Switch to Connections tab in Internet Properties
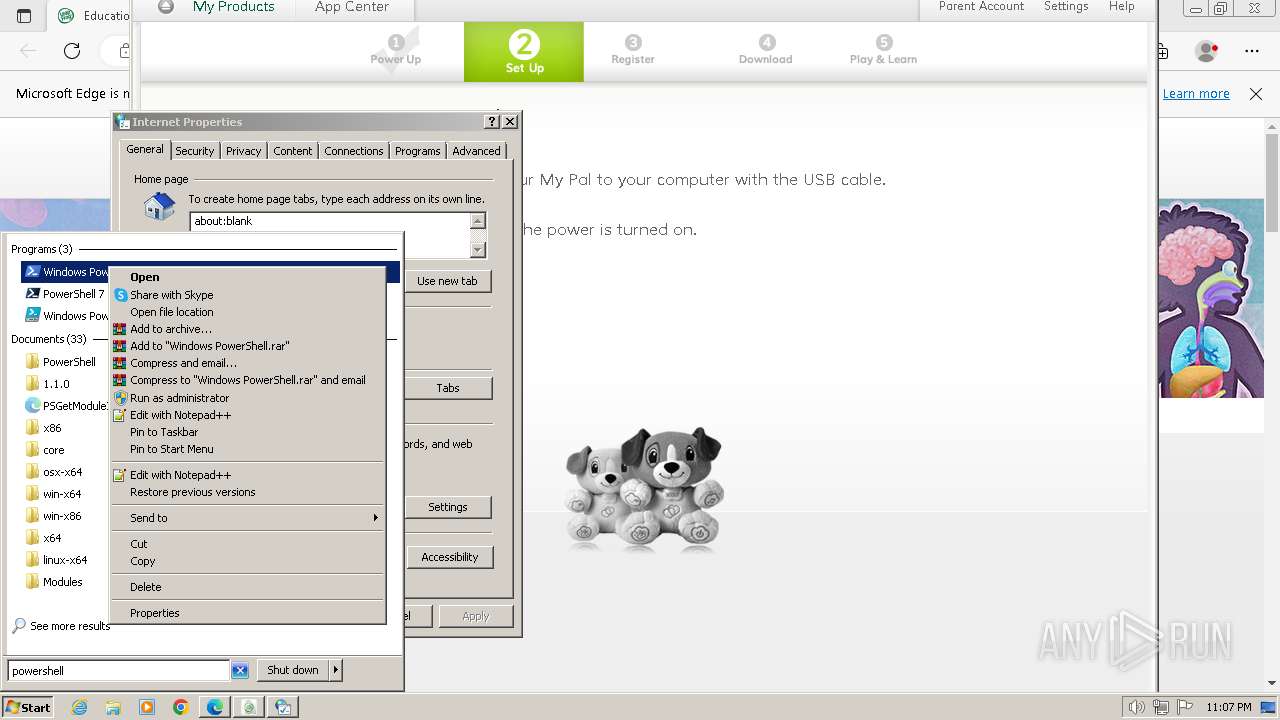The width and height of the screenshot is (1280, 720). click(x=353, y=151)
